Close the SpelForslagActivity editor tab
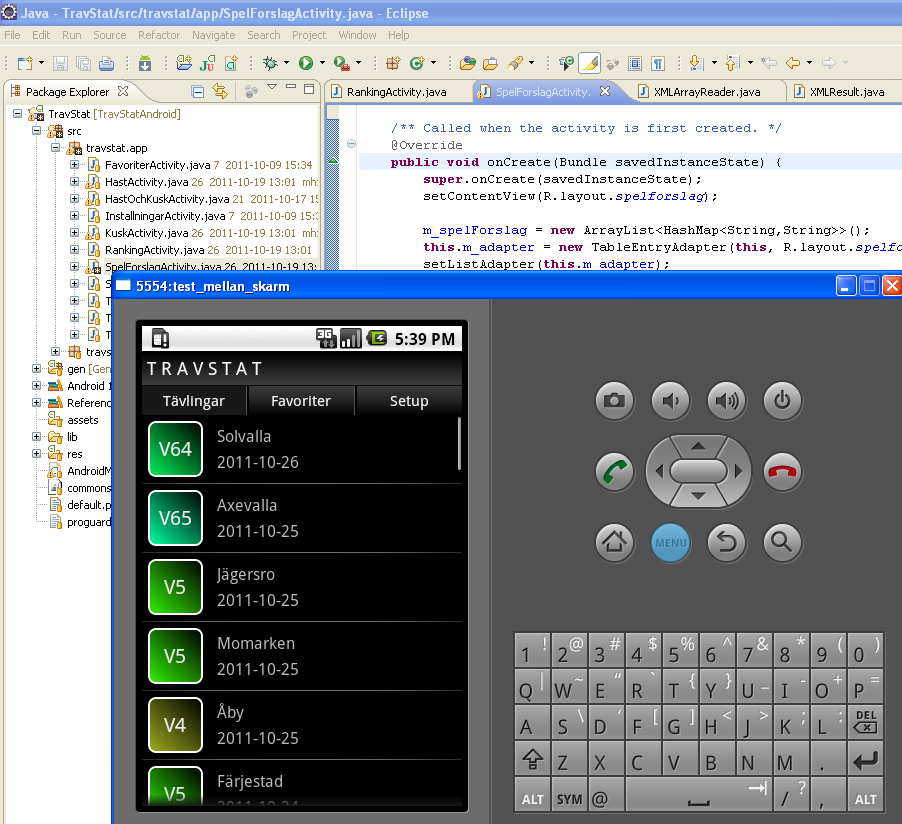This screenshot has width=902, height=824. pyautogui.click(x=605, y=91)
